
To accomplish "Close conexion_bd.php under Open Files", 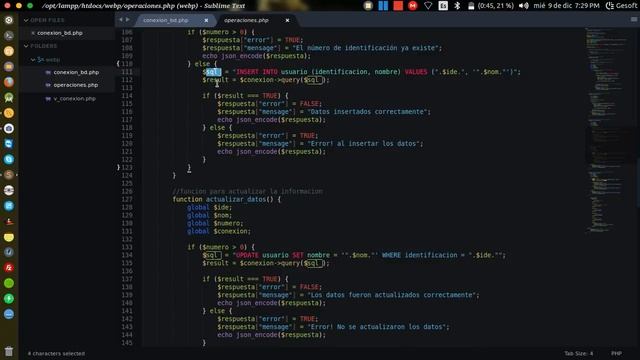I will click(33, 33).
